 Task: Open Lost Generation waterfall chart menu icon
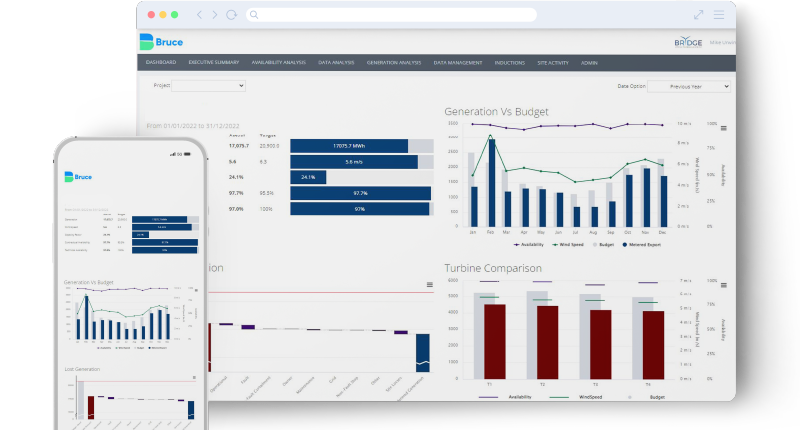pyautogui.click(x=430, y=285)
